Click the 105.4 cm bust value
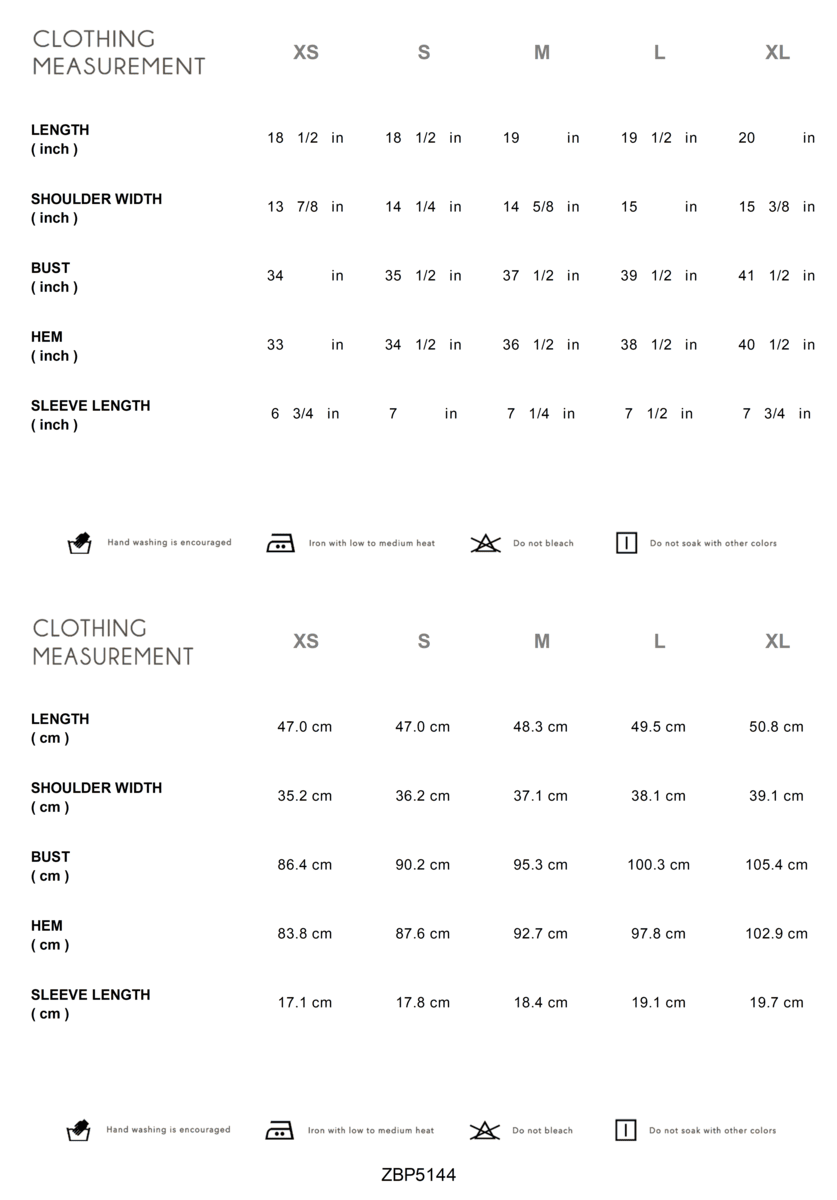 pyautogui.click(x=776, y=865)
